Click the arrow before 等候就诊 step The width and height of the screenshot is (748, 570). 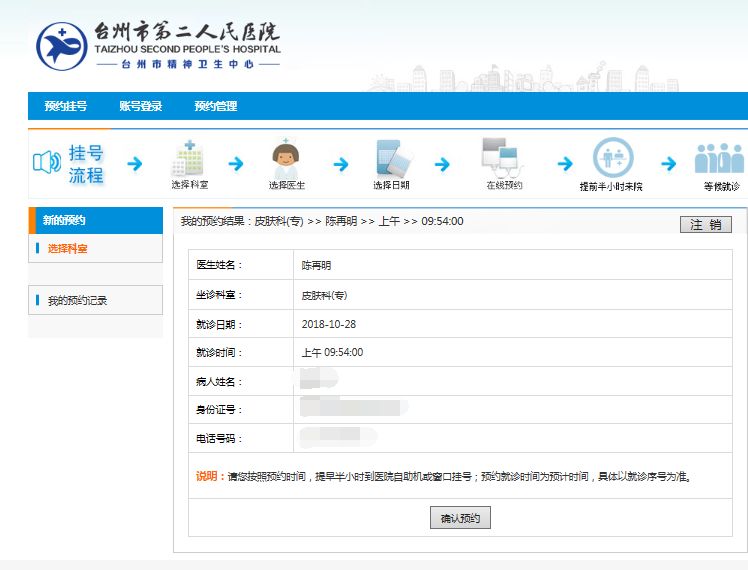pos(669,164)
